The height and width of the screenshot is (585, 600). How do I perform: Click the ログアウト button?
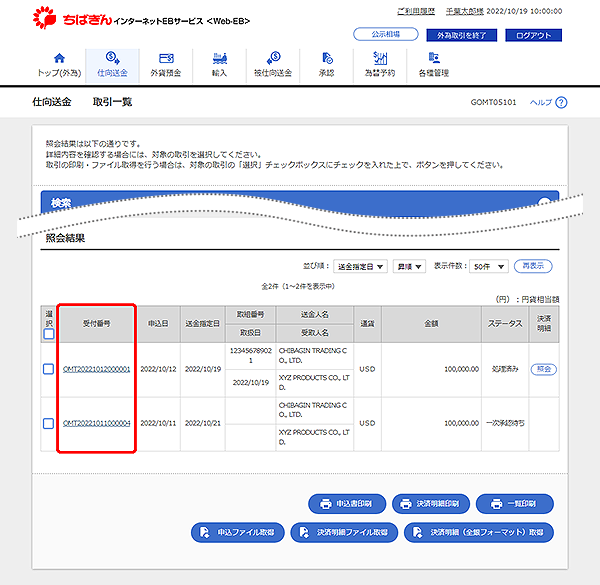[533, 35]
